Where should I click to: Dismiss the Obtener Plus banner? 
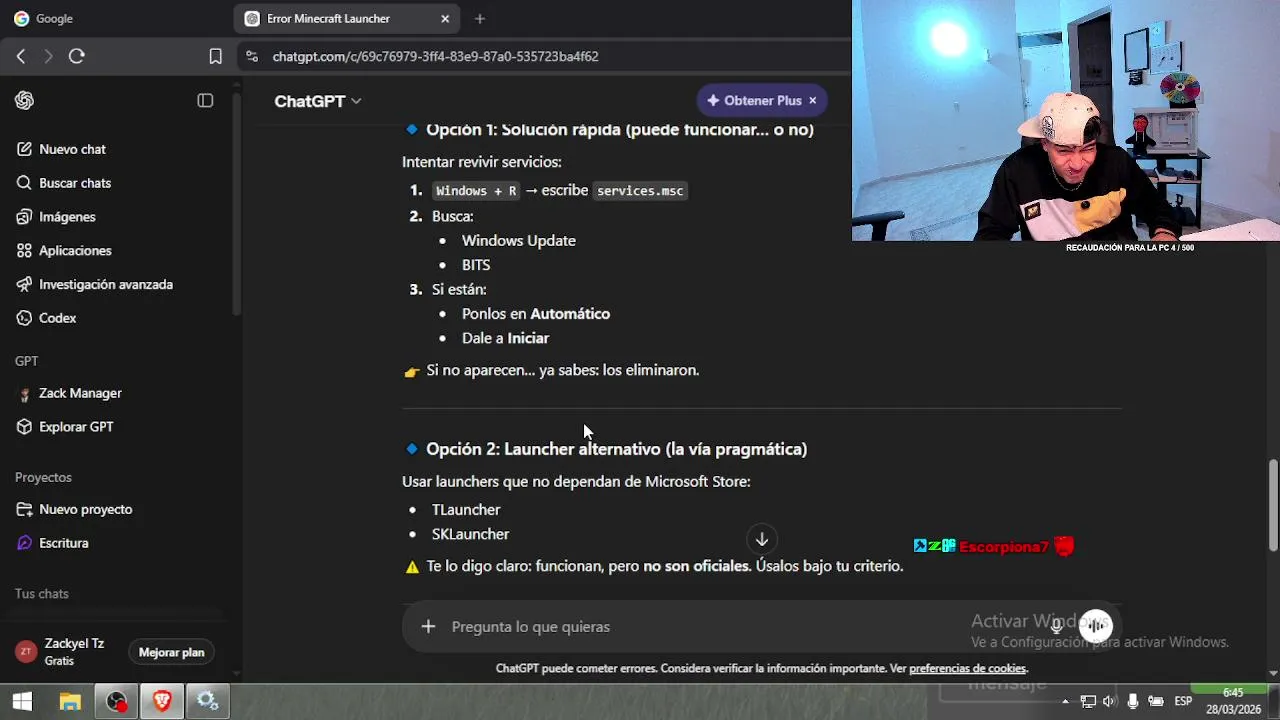(x=813, y=101)
